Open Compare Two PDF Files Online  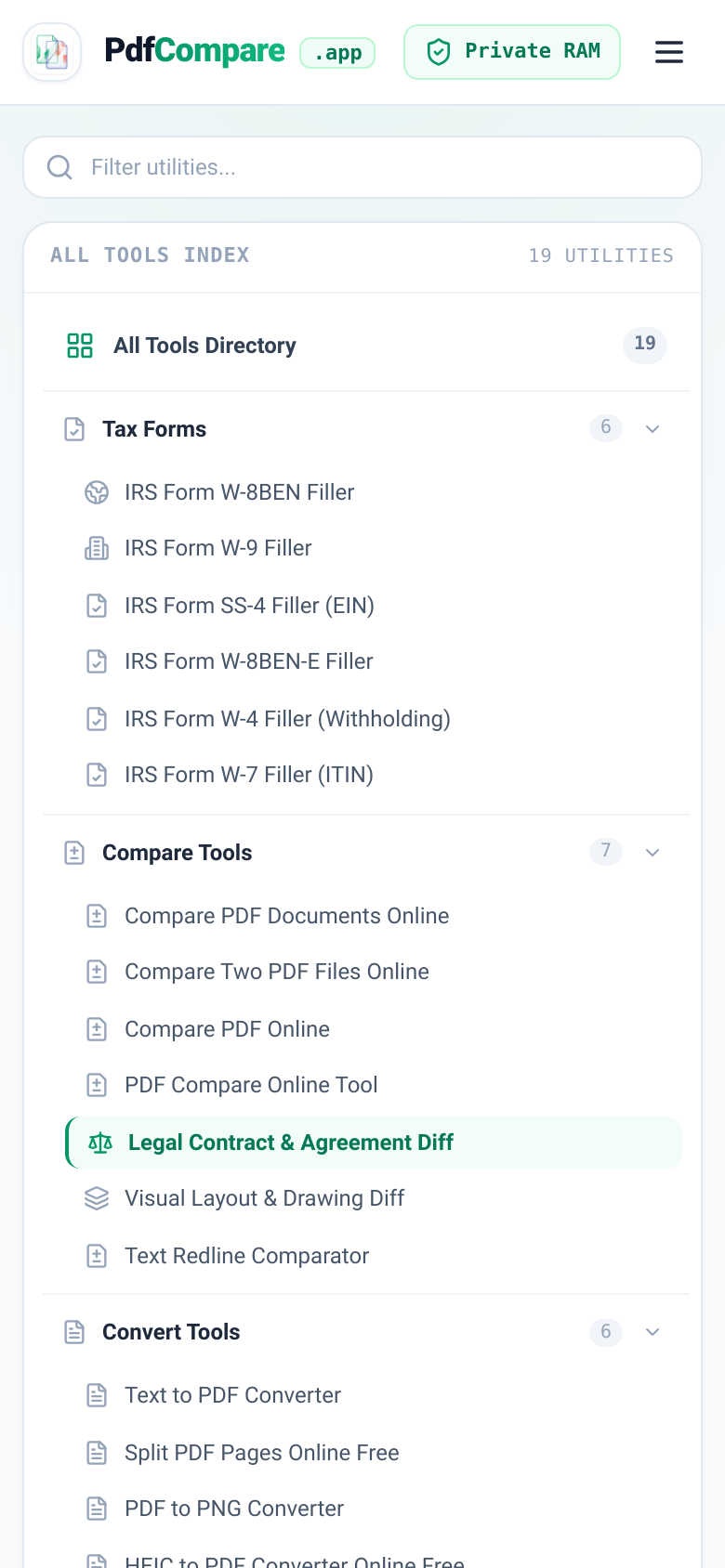pyautogui.click(x=374, y=972)
